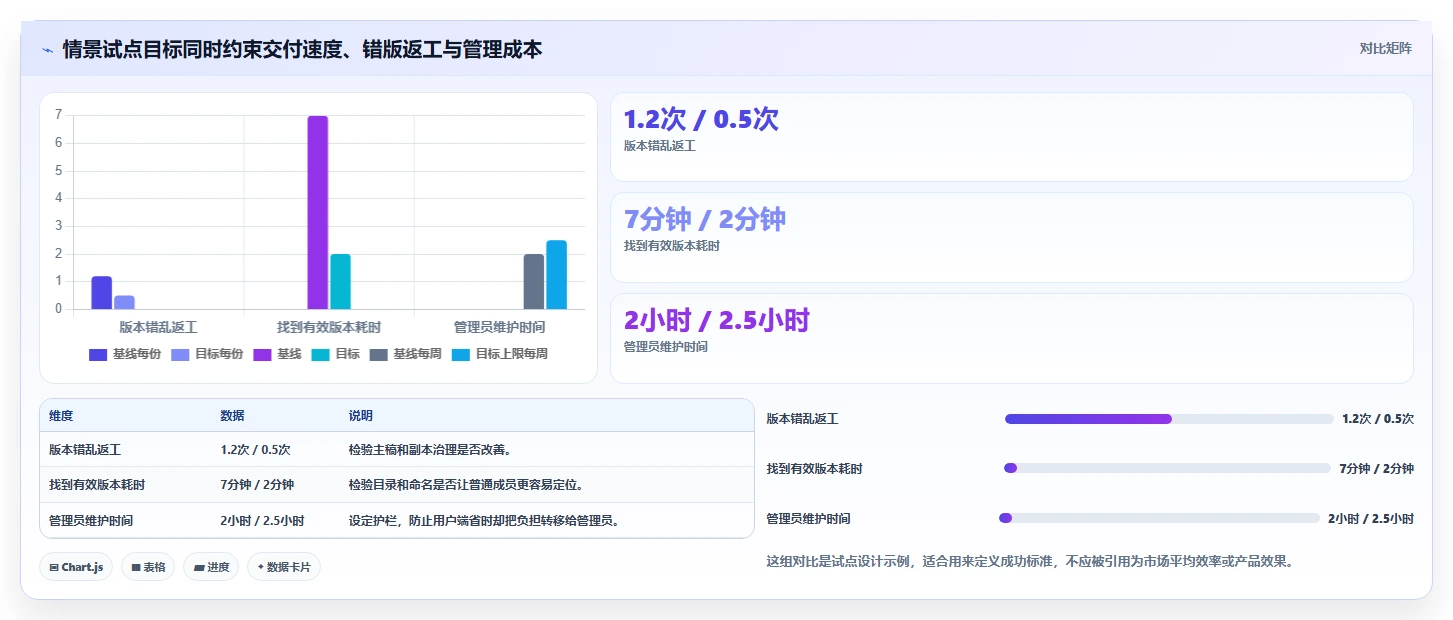Click the 7分钟 / 2分钟 data card
1453x620 pixels.
1012,237
